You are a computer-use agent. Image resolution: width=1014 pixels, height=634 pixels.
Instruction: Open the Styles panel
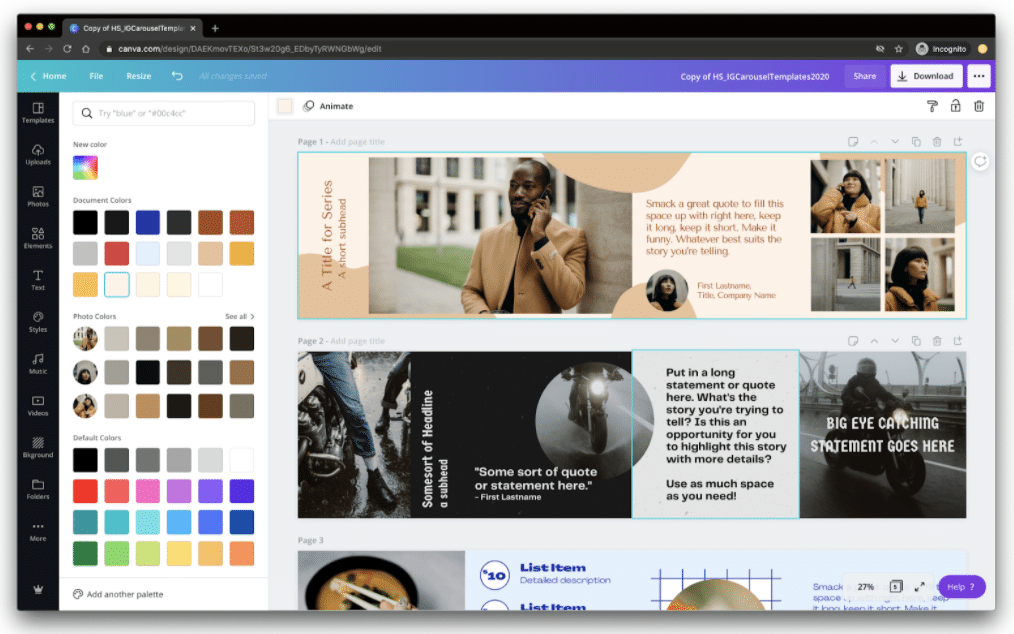tap(38, 322)
